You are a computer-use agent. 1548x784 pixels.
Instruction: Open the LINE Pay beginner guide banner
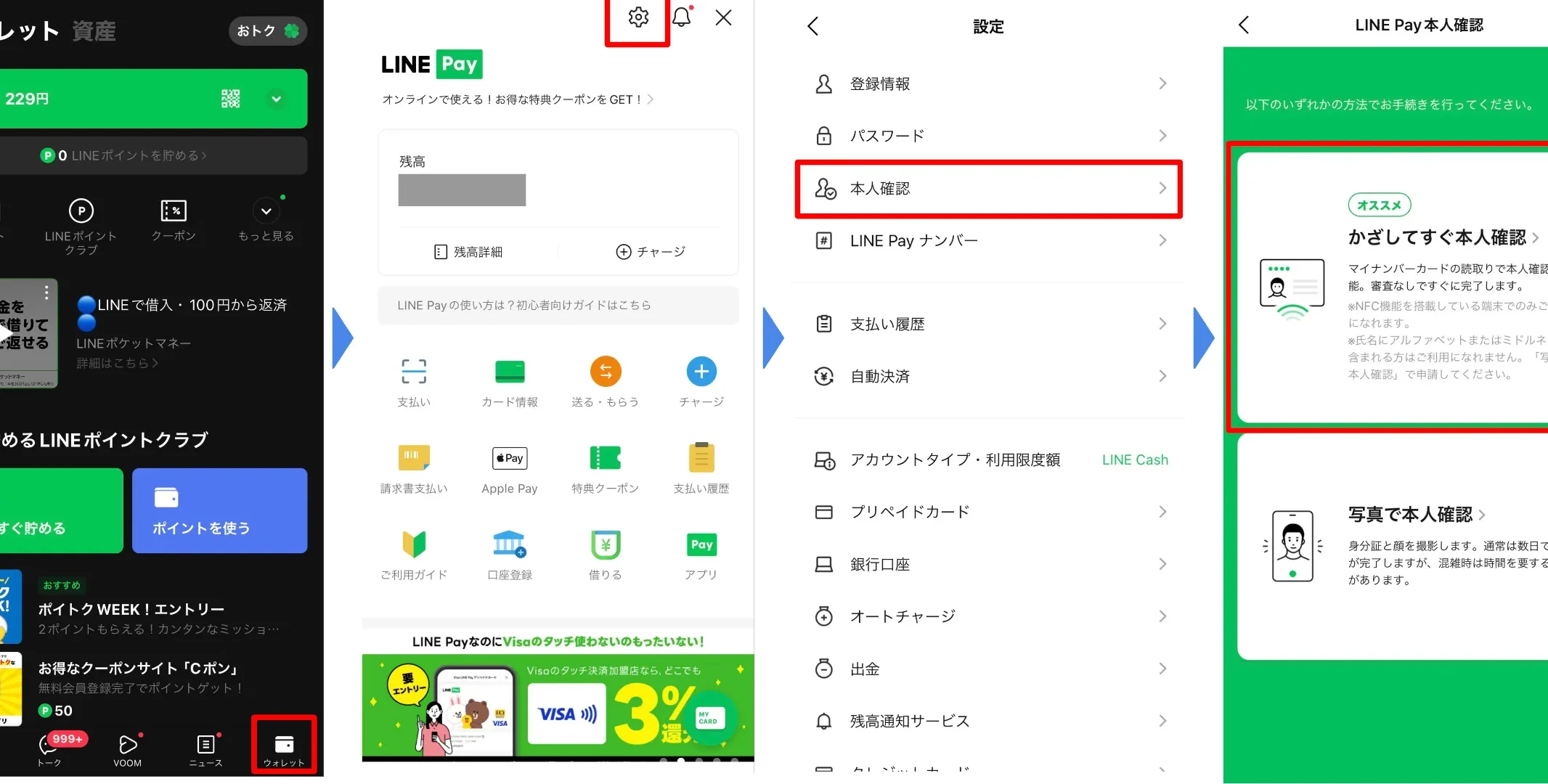click(x=558, y=306)
